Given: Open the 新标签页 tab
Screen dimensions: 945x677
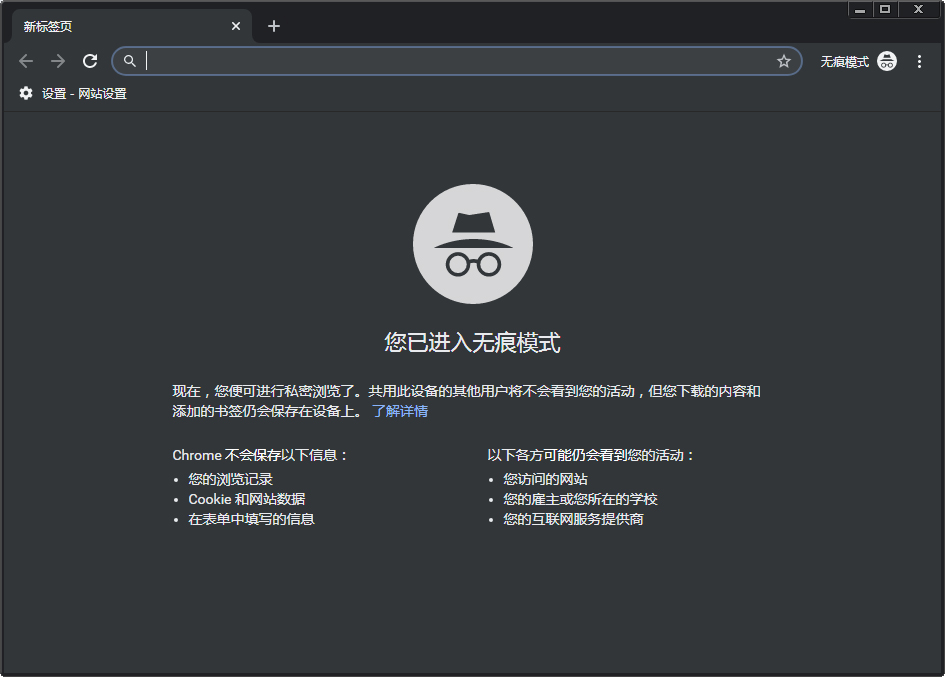Looking at the screenshot, I should point(120,26).
